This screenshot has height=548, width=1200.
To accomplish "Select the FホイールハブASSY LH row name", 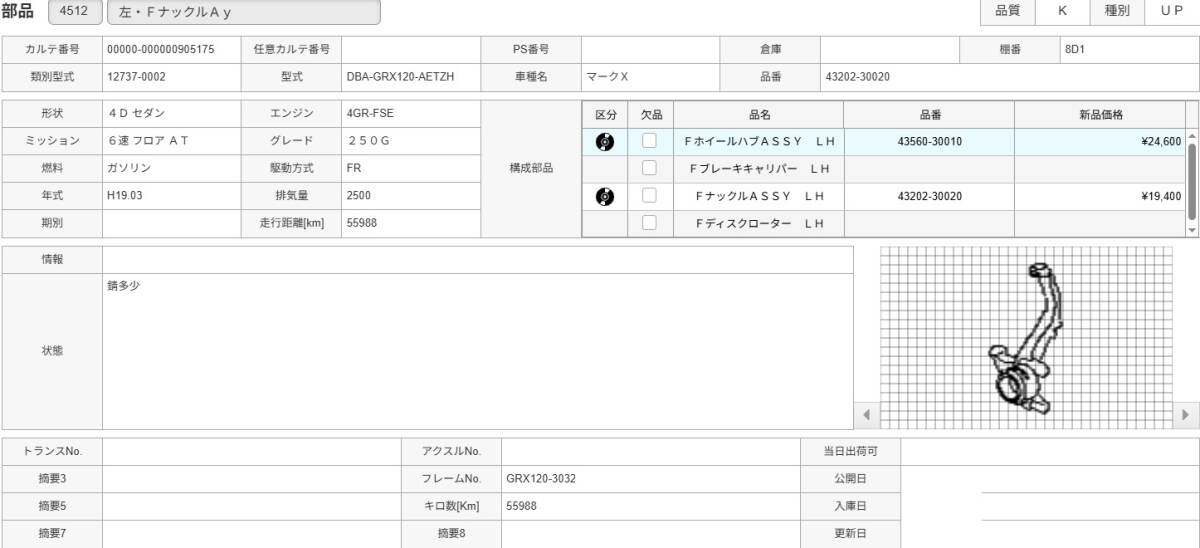I will click(x=759, y=142).
